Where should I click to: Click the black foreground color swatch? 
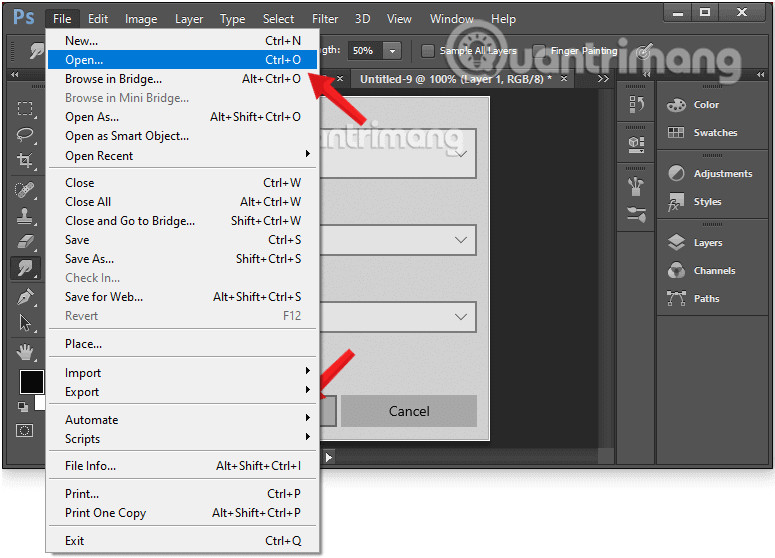[x=31, y=381]
